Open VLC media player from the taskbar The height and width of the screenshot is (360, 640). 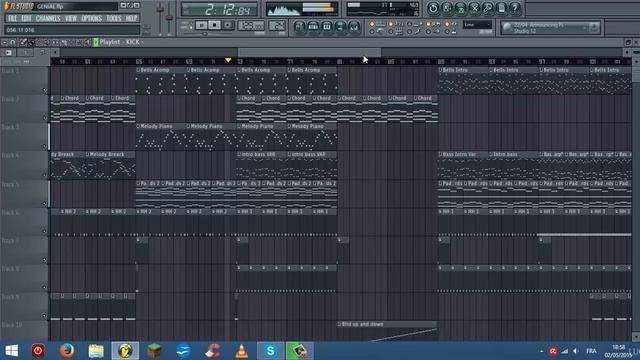click(242, 351)
